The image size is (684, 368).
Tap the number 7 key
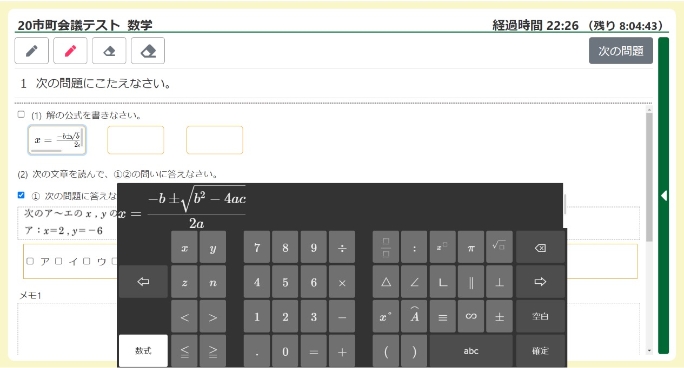click(x=257, y=248)
